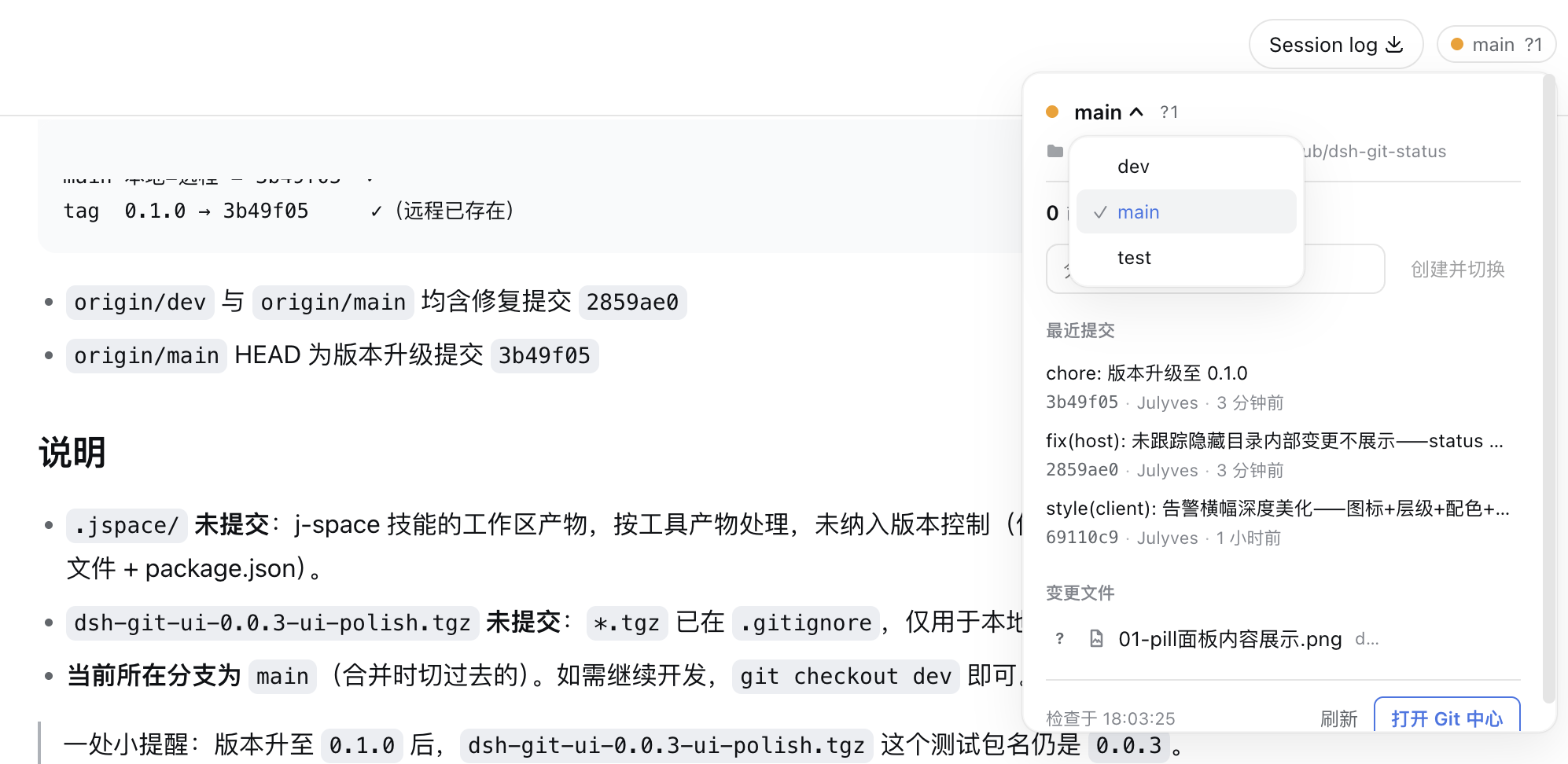Click the main branch status pill
Image resolution: width=1568 pixels, height=764 pixels.
[x=1496, y=45]
